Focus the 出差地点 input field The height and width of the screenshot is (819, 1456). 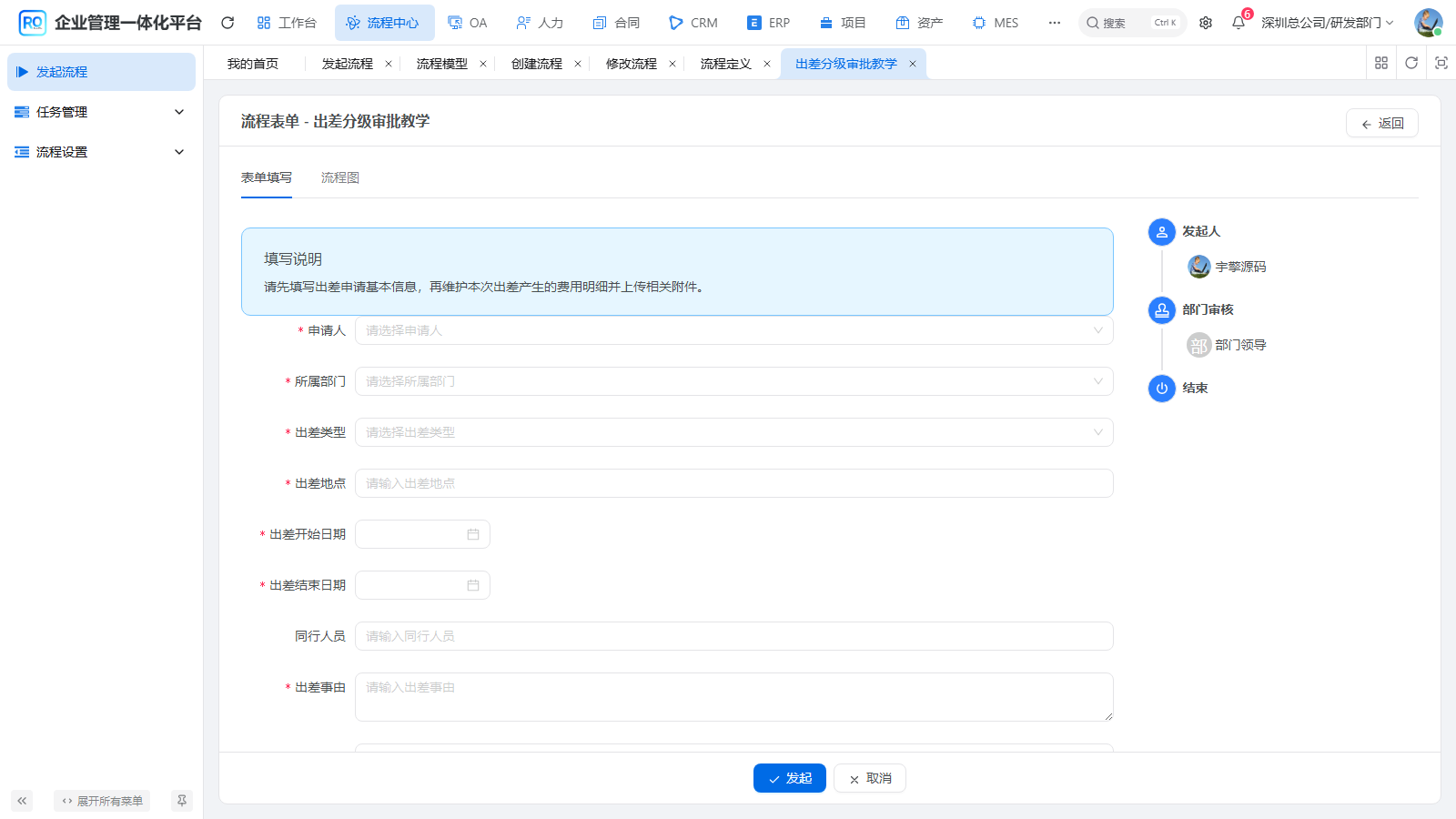point(734,483)
